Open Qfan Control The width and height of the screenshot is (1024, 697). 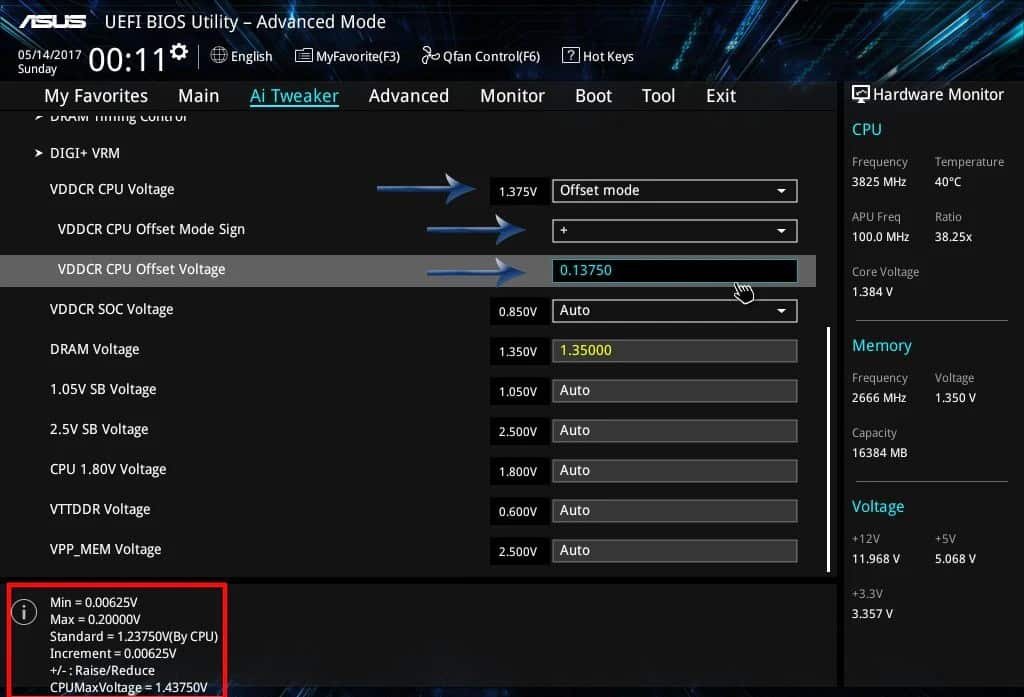coord(480,56)
